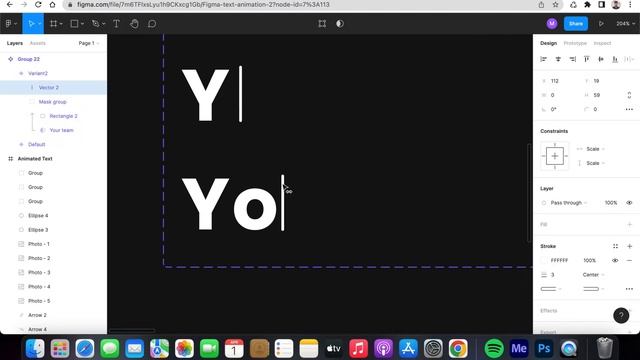Open the help question mark button
The height and width of the screenshot is (360, 640).
621,315
